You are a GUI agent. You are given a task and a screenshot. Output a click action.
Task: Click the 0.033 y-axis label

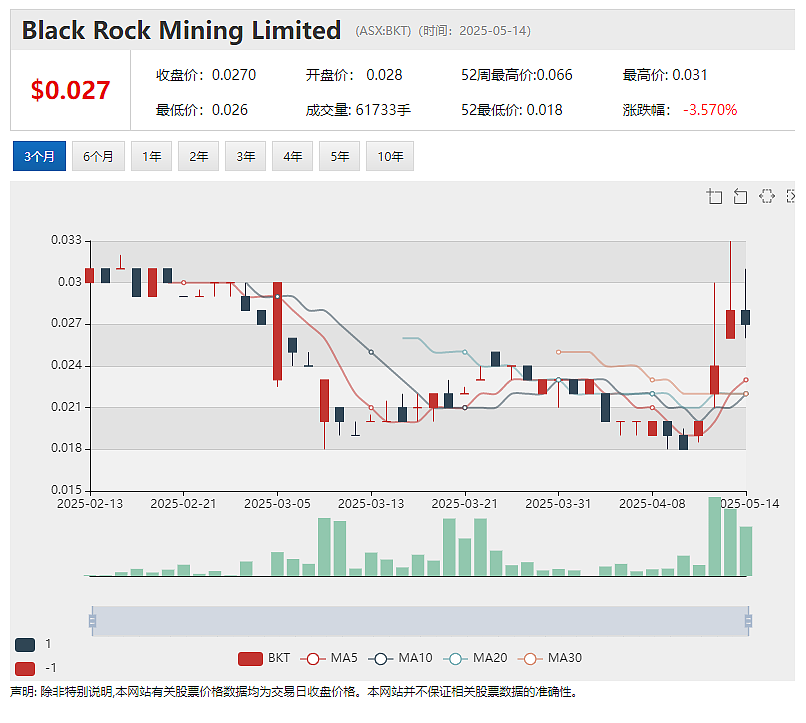66,240
